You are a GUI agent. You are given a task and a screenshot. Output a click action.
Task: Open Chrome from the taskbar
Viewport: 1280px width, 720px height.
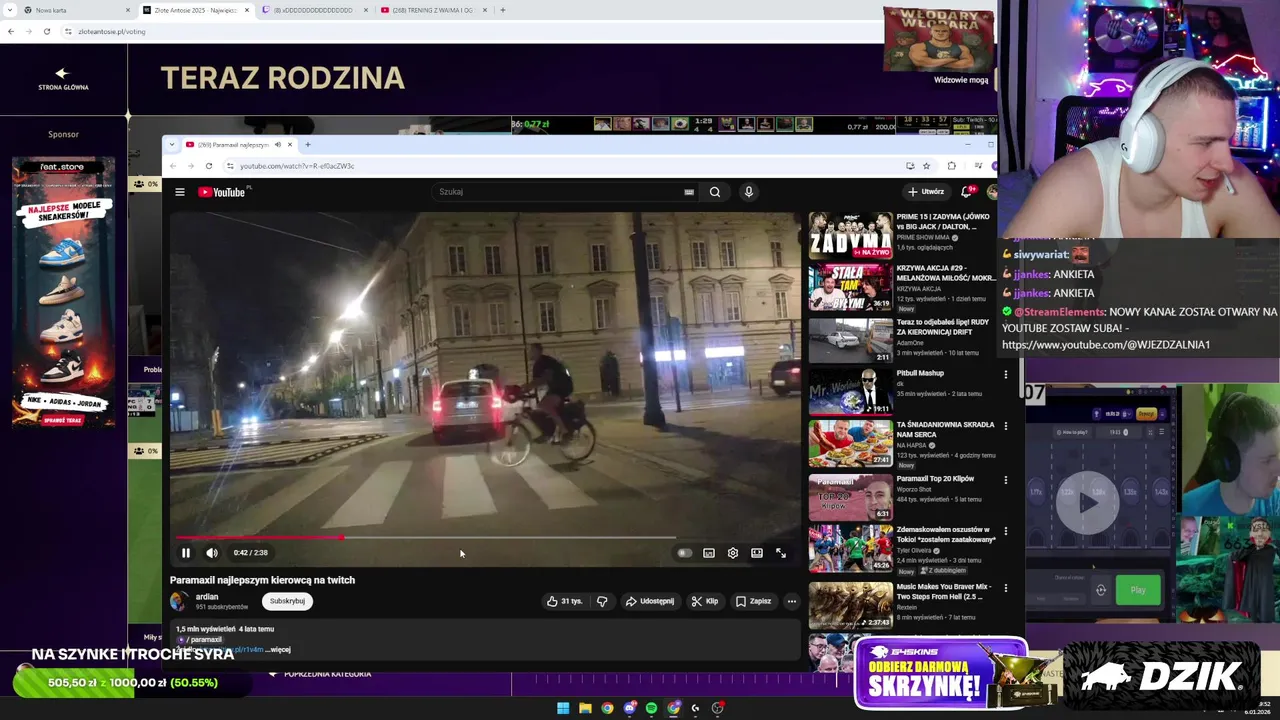[x=607, y=708]
